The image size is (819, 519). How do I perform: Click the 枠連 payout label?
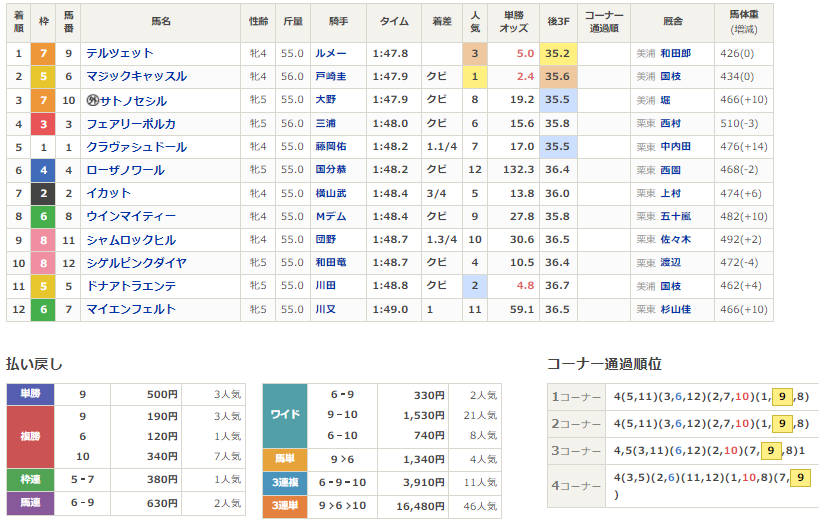pos(30,479)
